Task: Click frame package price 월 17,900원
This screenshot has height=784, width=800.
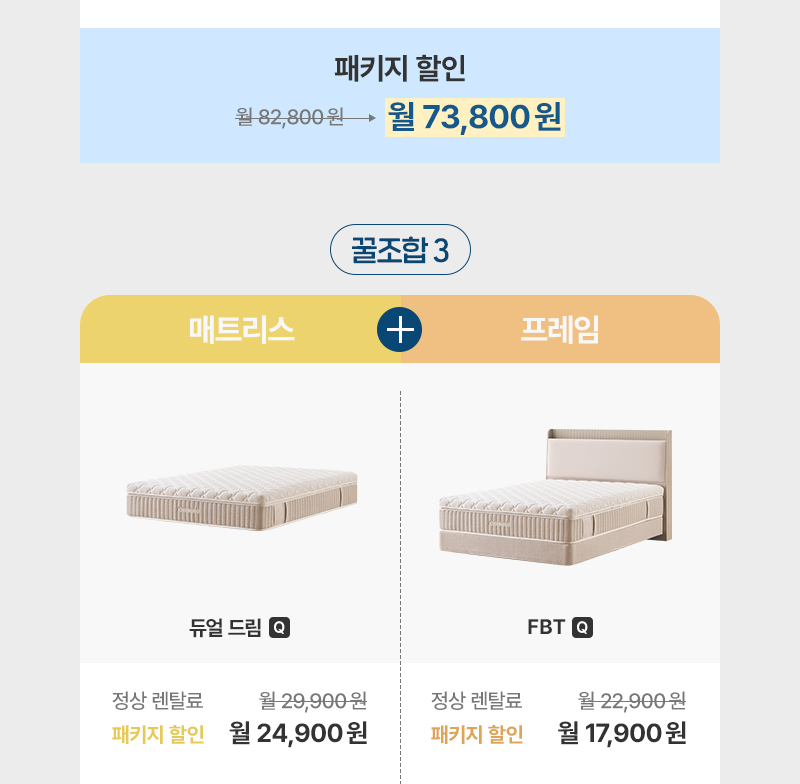Action: click(x=621, y=733)
